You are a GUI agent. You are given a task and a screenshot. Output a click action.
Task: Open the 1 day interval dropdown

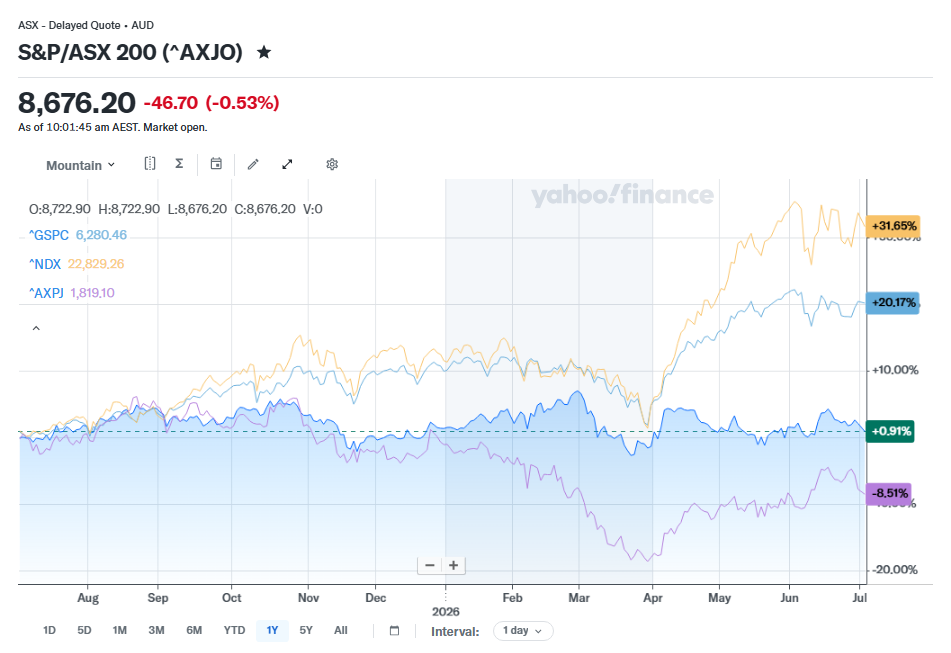[523, 631]
